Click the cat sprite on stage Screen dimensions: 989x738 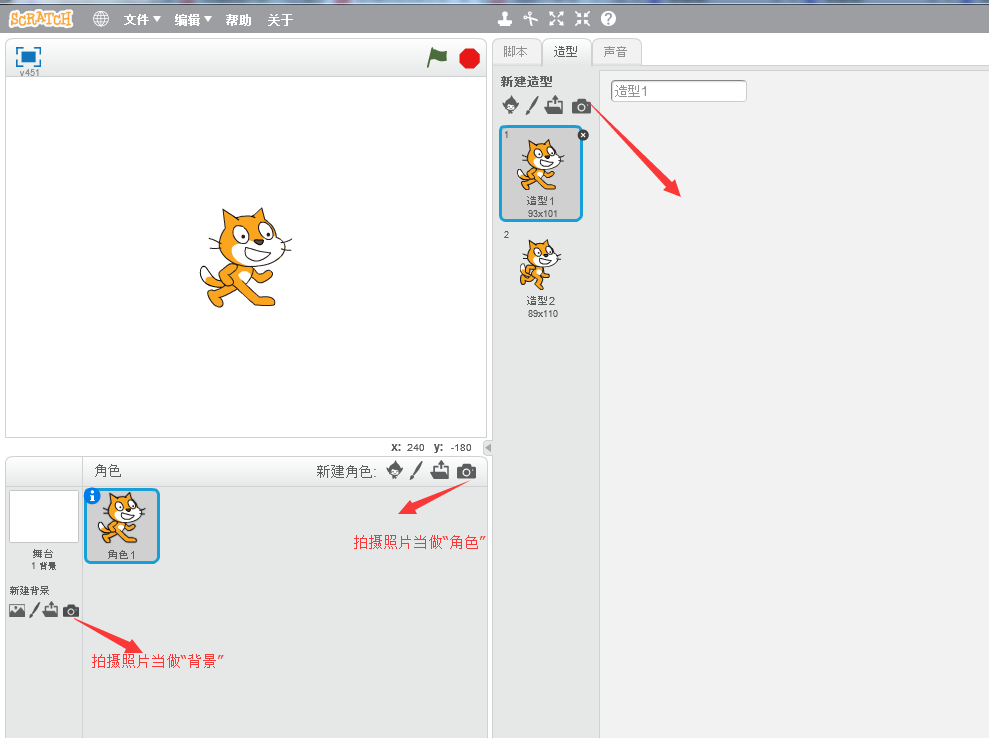coord(245,257)
